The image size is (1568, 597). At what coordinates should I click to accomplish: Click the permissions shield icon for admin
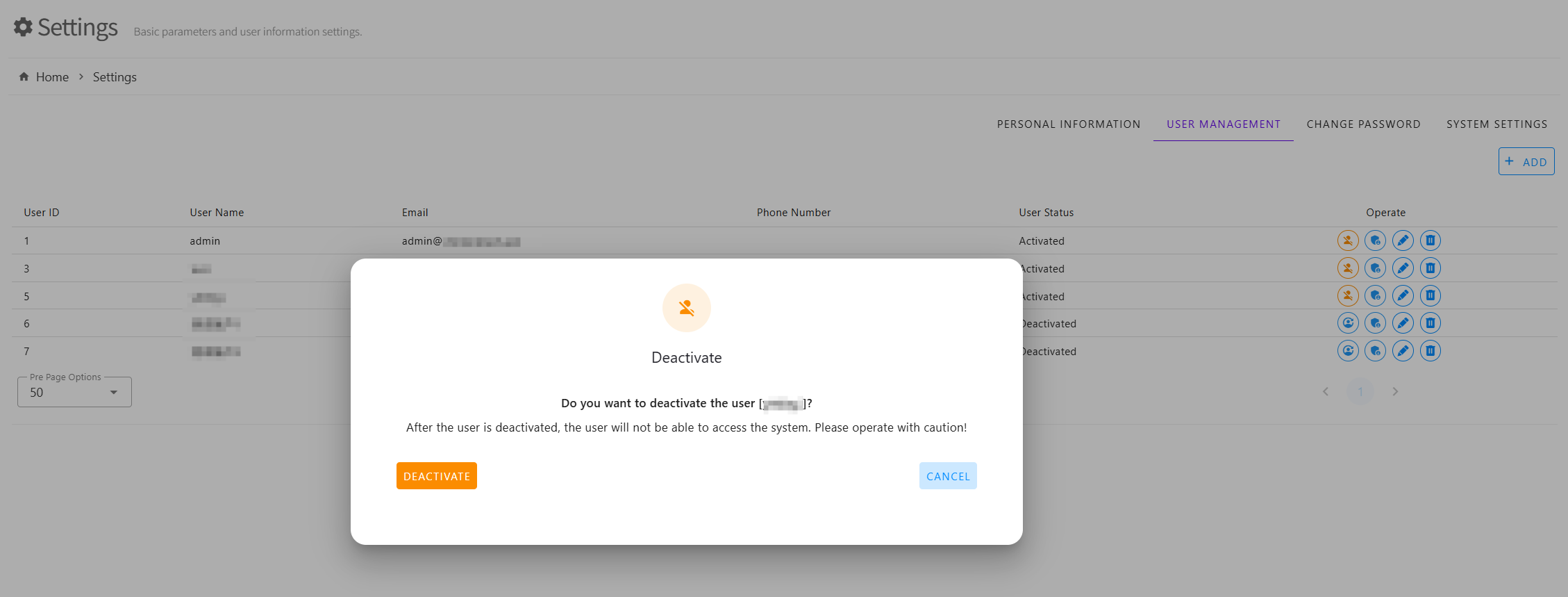tap(1375, 240)
